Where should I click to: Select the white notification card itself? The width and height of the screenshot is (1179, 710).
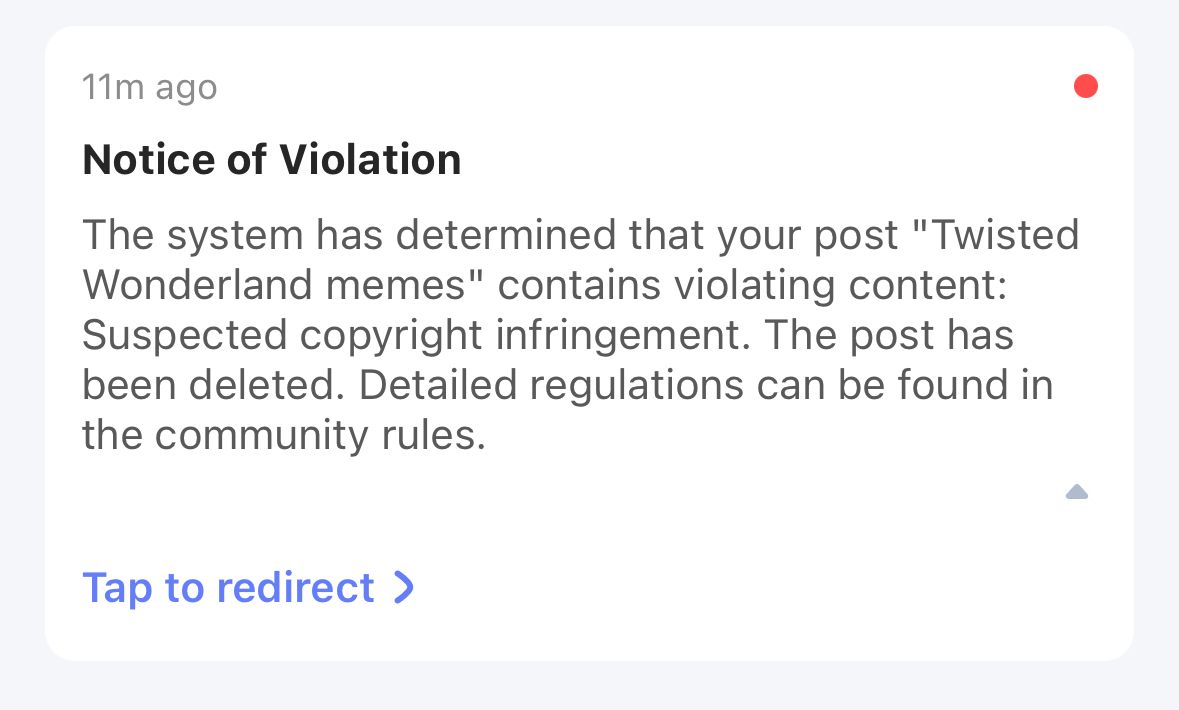(x=589, y=345)
